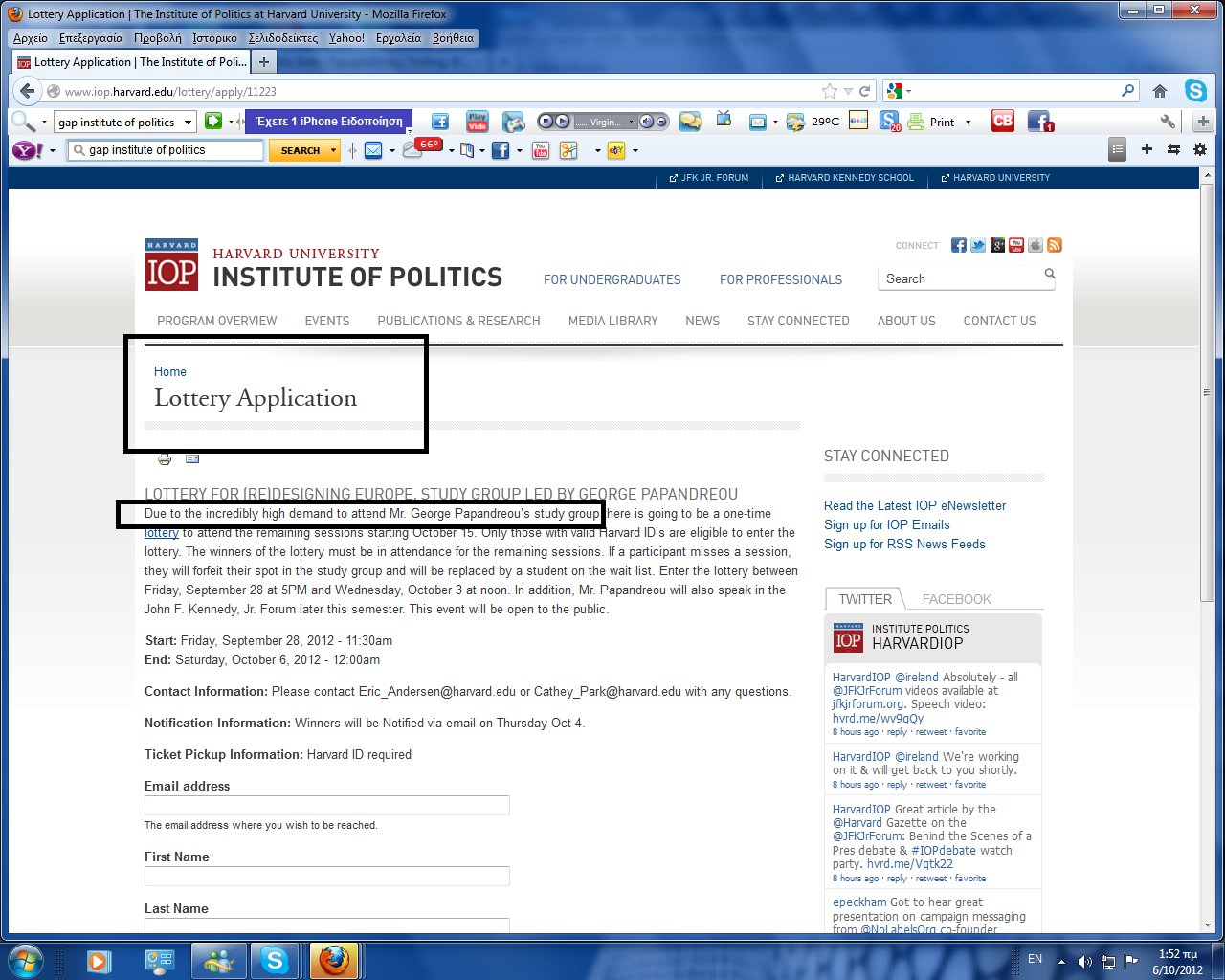Viewport: 1225px width, 980px height.
Task: Play the toolbar radio player
Action: coord(562,122)
